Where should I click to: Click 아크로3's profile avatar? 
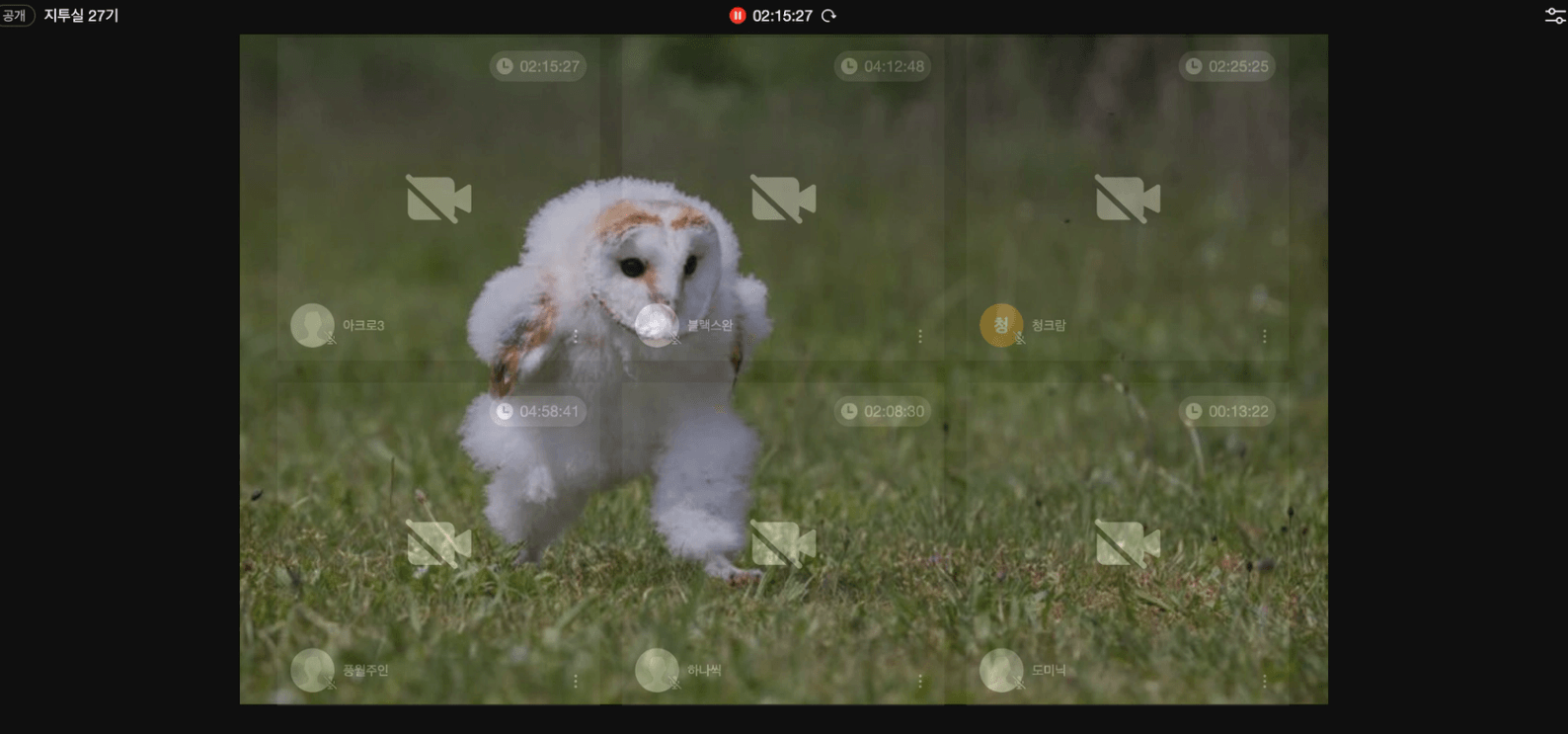pyautogui.click(x=312, y=325)
